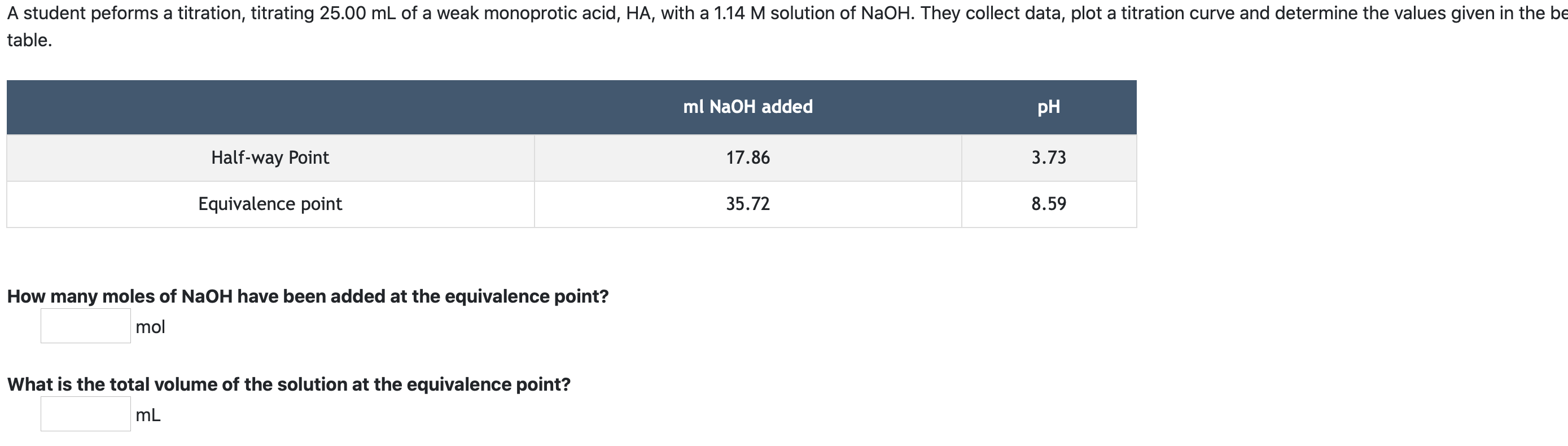Viewport: 1568px width, 446px height.
Task: Click inside the first empty answer box
Action: (x=85, y=327)
